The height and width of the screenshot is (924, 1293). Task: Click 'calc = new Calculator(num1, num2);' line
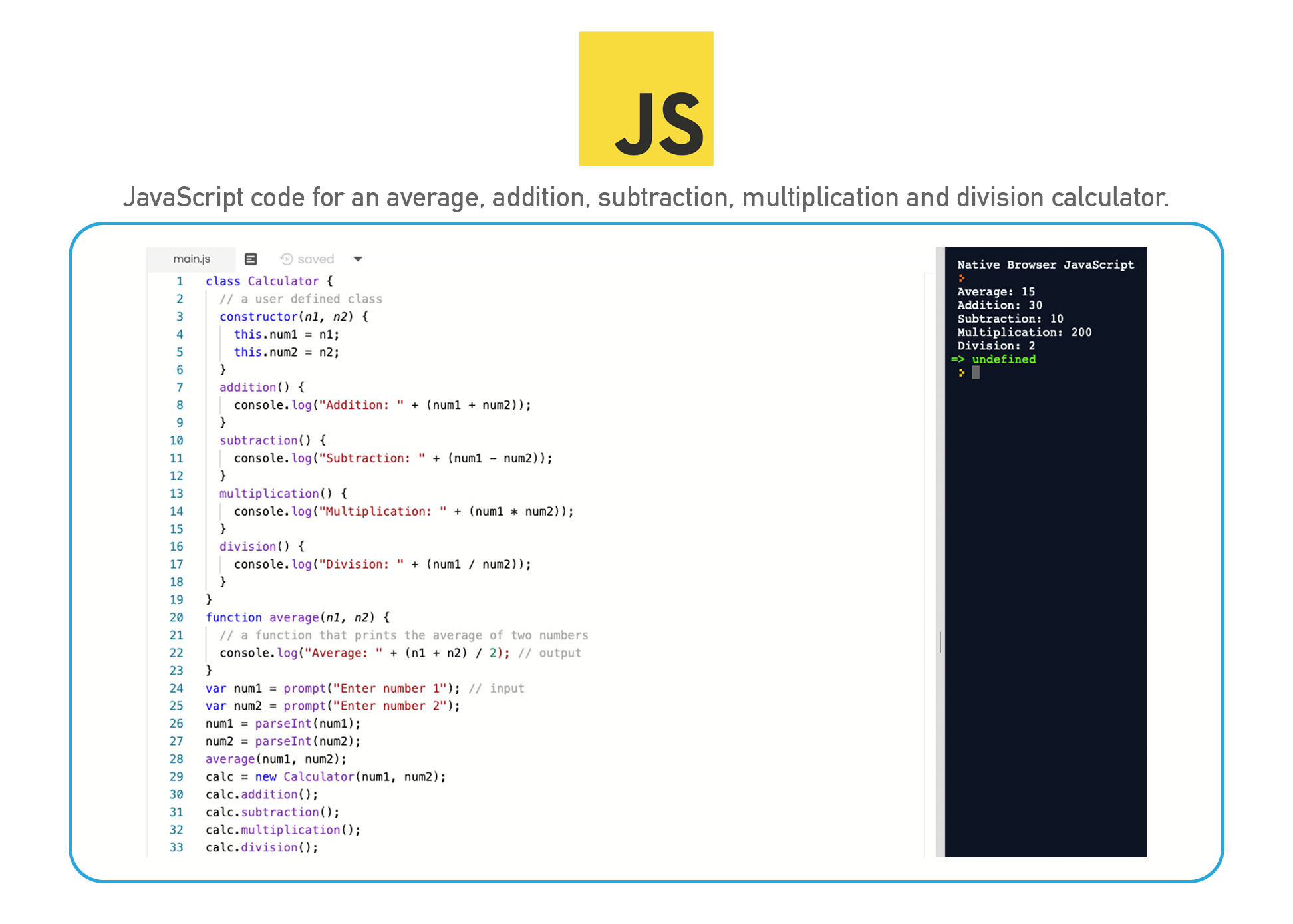click(x=326, y=777)
